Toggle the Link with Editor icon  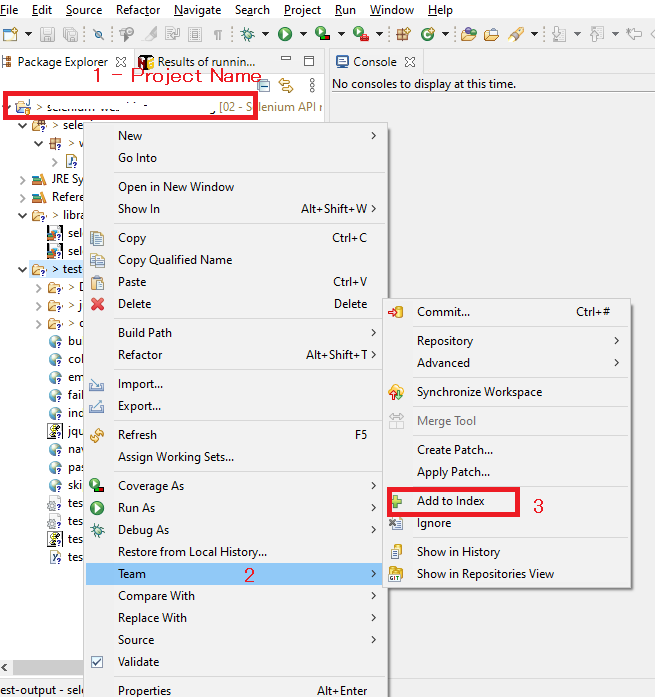click(286, 85)
